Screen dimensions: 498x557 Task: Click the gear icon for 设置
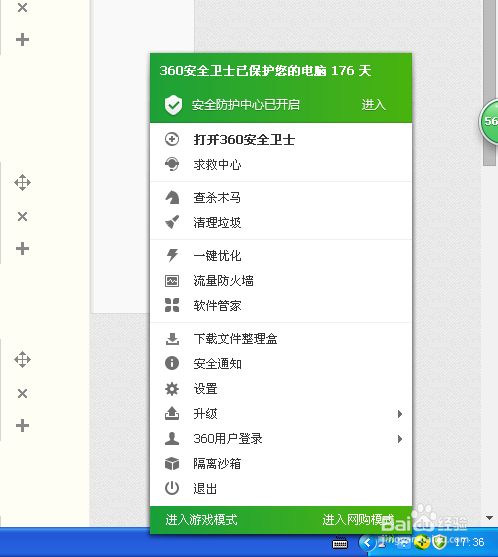172,389
